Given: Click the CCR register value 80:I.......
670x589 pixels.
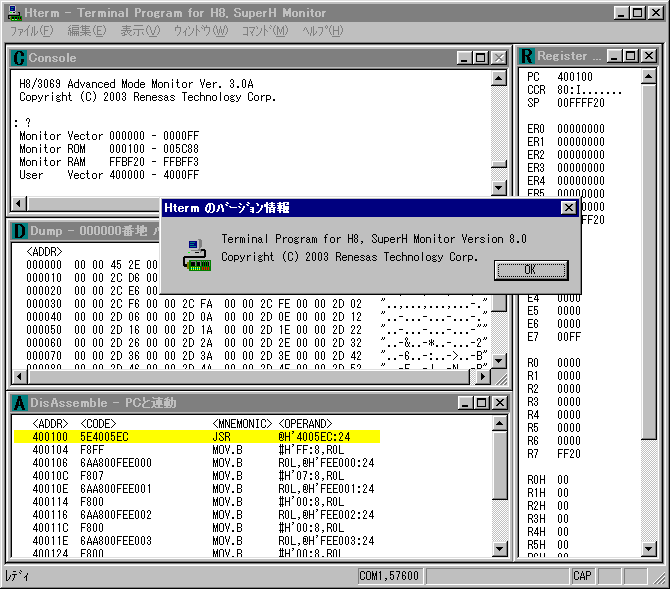Looking at the screenshot, I should point(589,90).
